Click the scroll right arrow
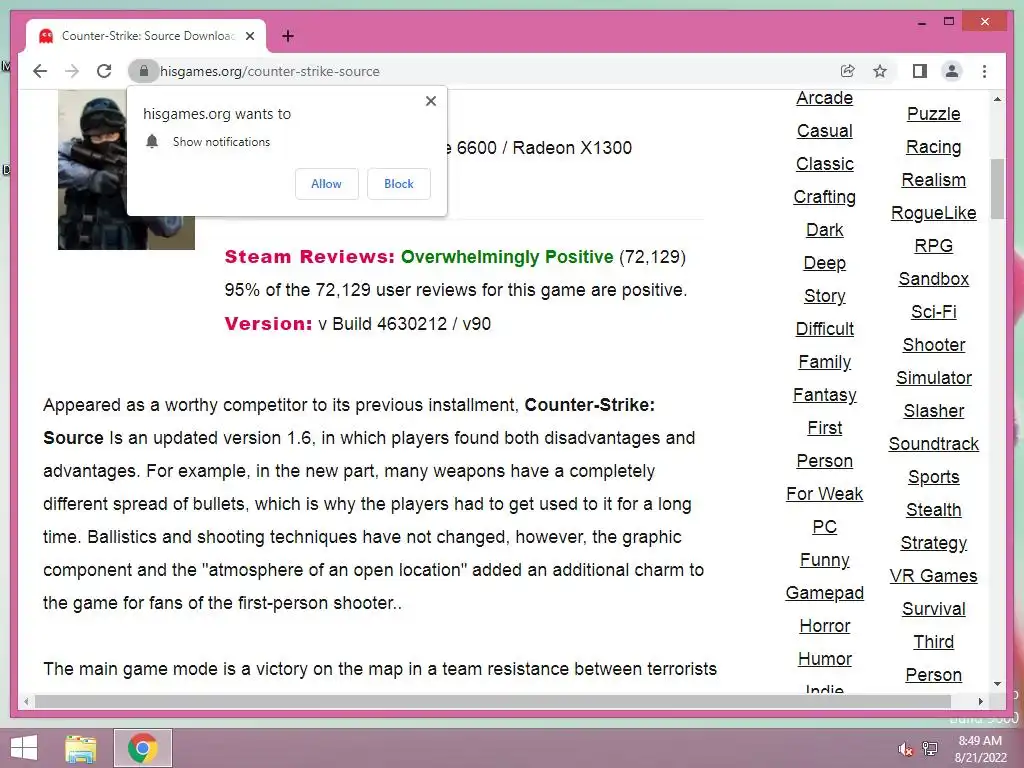Viewport: 1024px width, 768px height. [980, 701]
